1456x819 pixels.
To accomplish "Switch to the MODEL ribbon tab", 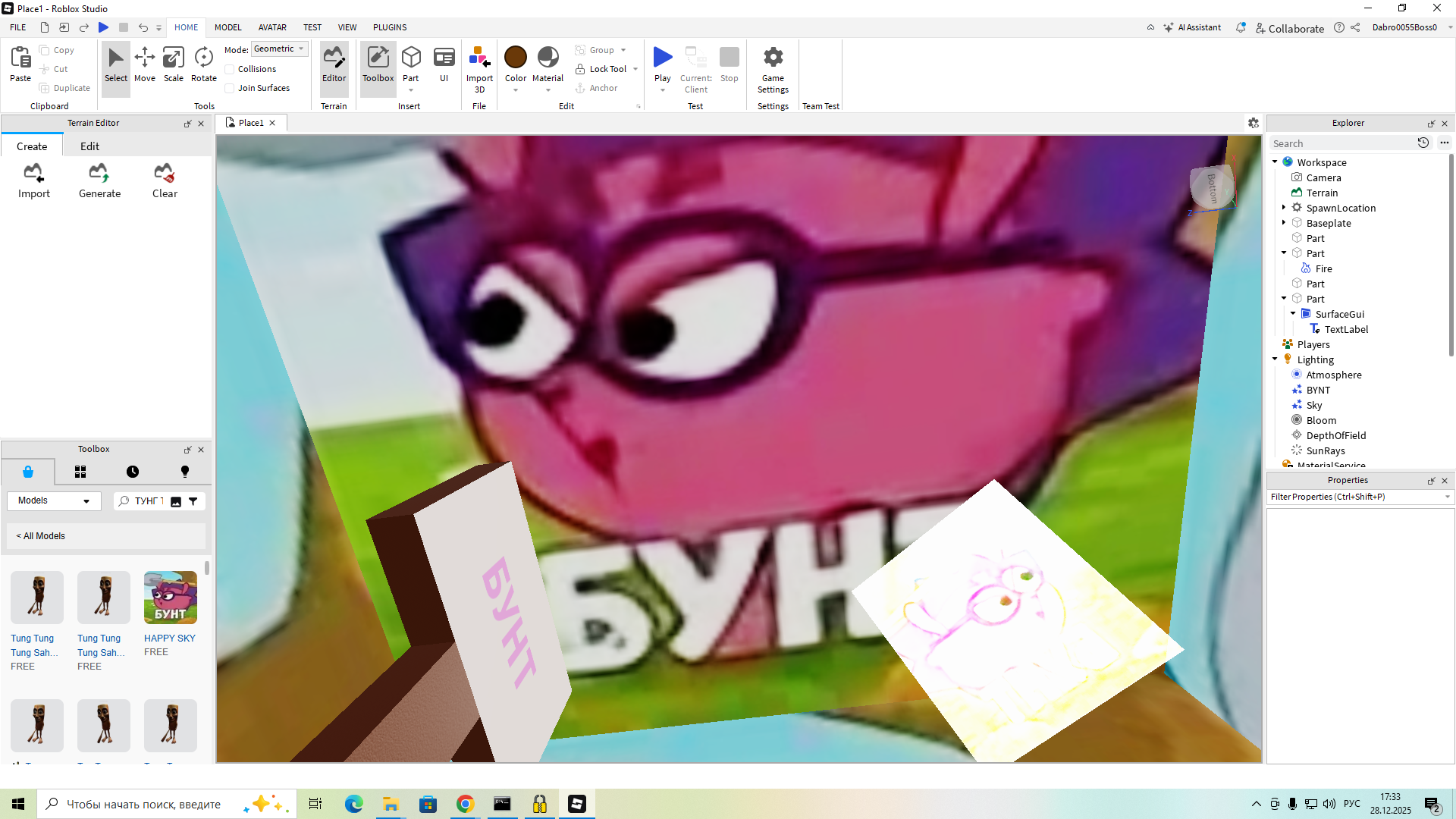I will [x=228, y=27].
